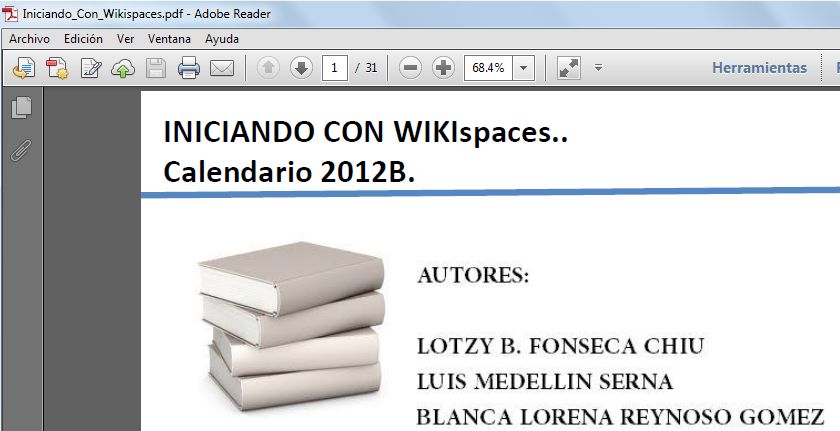
Task: Click 'LUIS MEDELLIN SERNA' text
Action: [x=545, y=382]
